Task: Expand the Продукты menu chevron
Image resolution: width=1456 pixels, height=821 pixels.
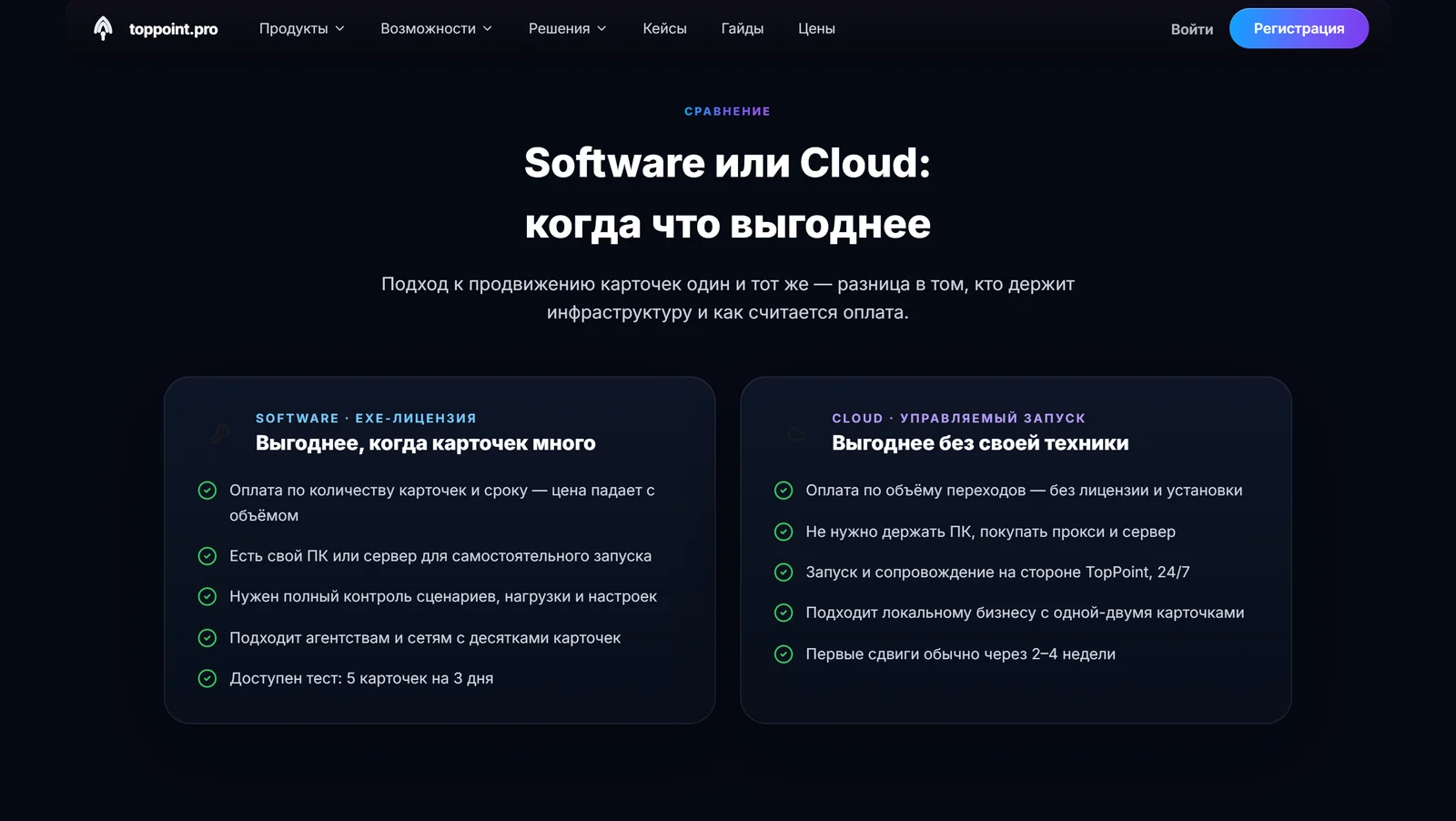Action: [x=340, y=29]
